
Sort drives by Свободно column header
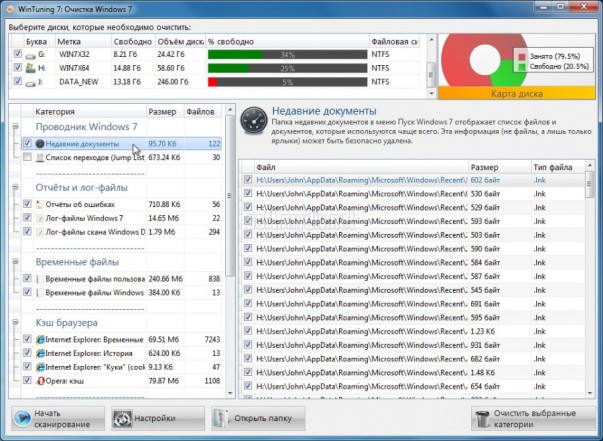coord(133,41)
